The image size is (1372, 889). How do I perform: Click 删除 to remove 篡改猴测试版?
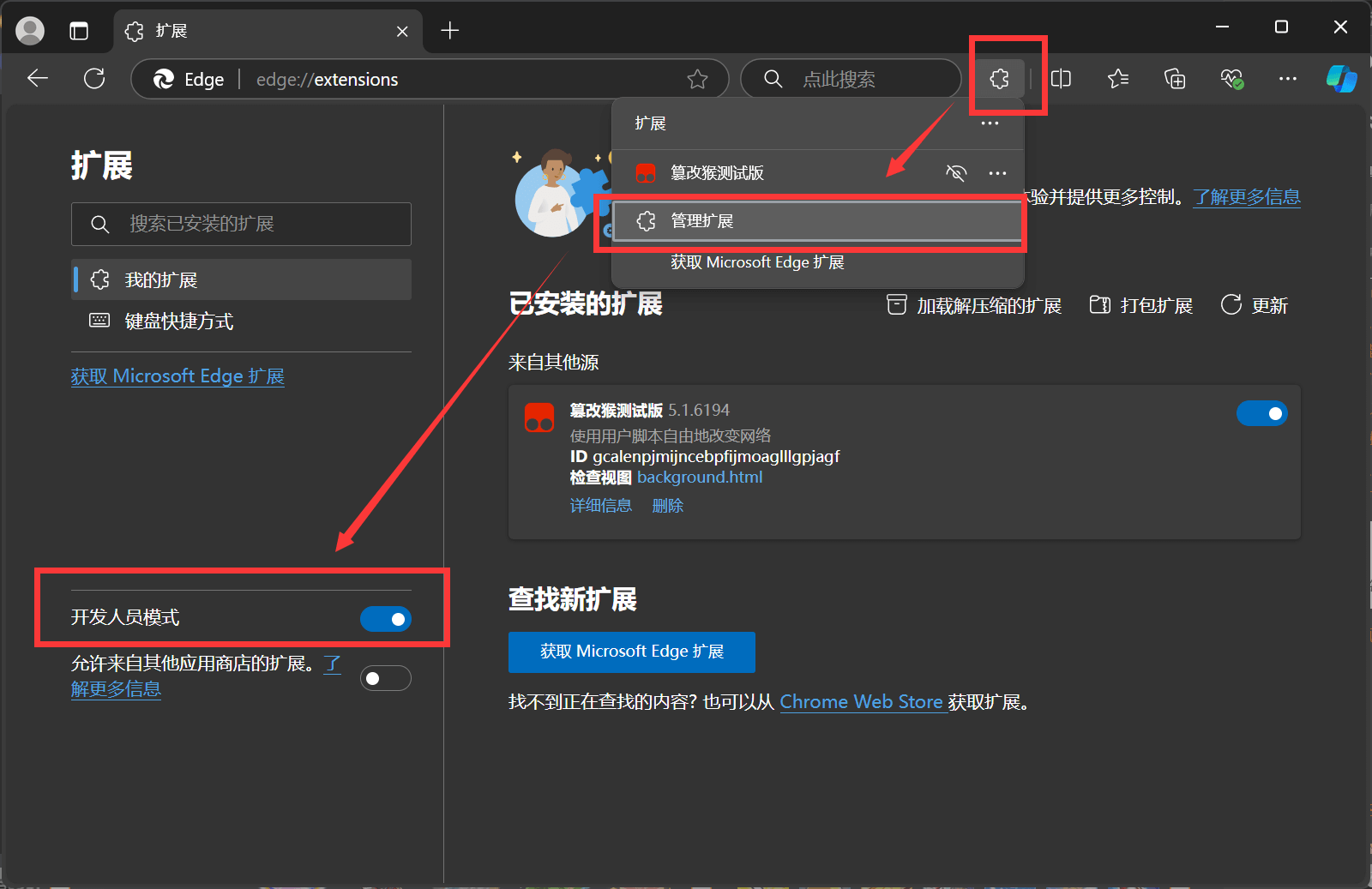point(668,506)
